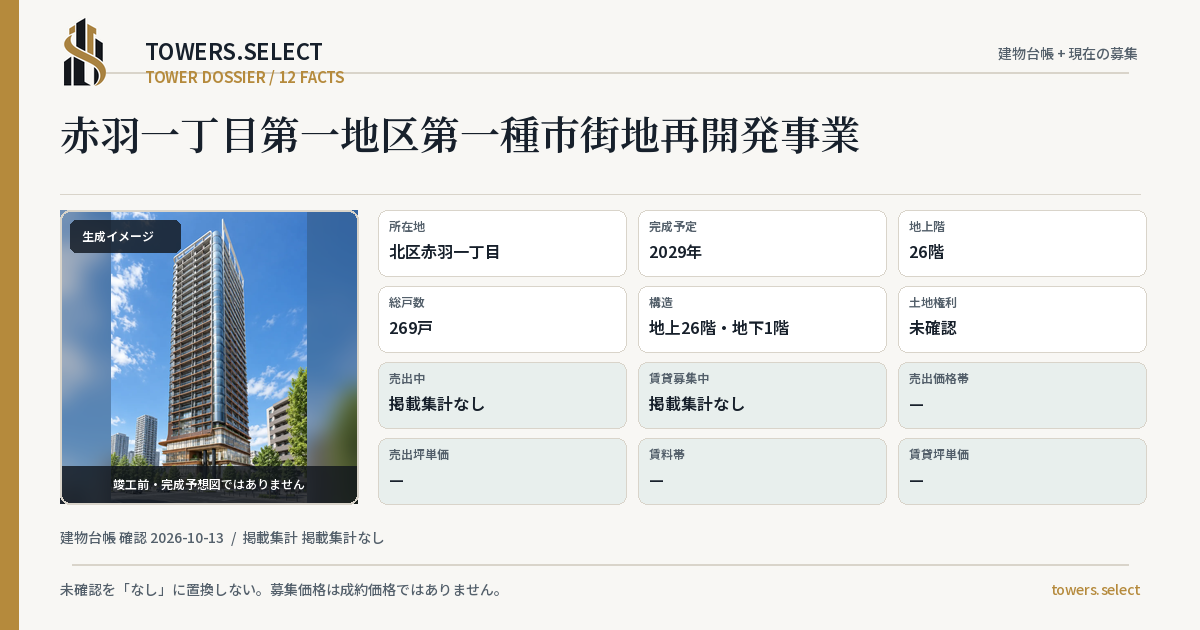
Task: Select the 赤羽一丁目第一地区 project title
Action: pyautogui.click(x=460, y=136)
